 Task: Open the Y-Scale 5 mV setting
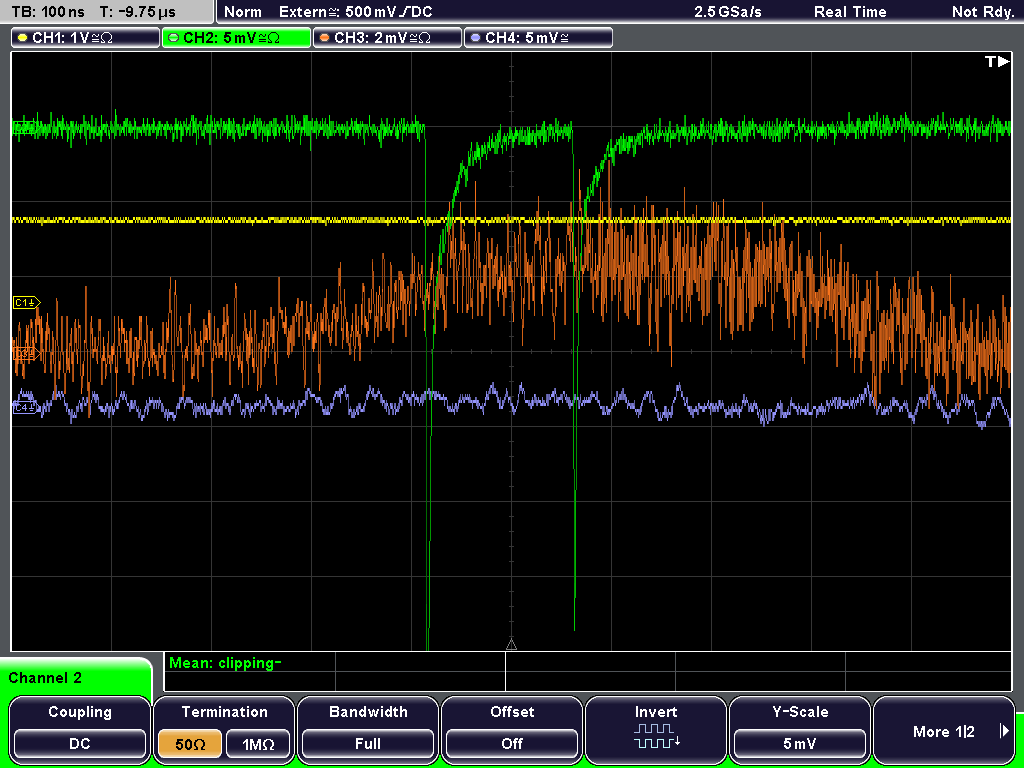point(800,731)
